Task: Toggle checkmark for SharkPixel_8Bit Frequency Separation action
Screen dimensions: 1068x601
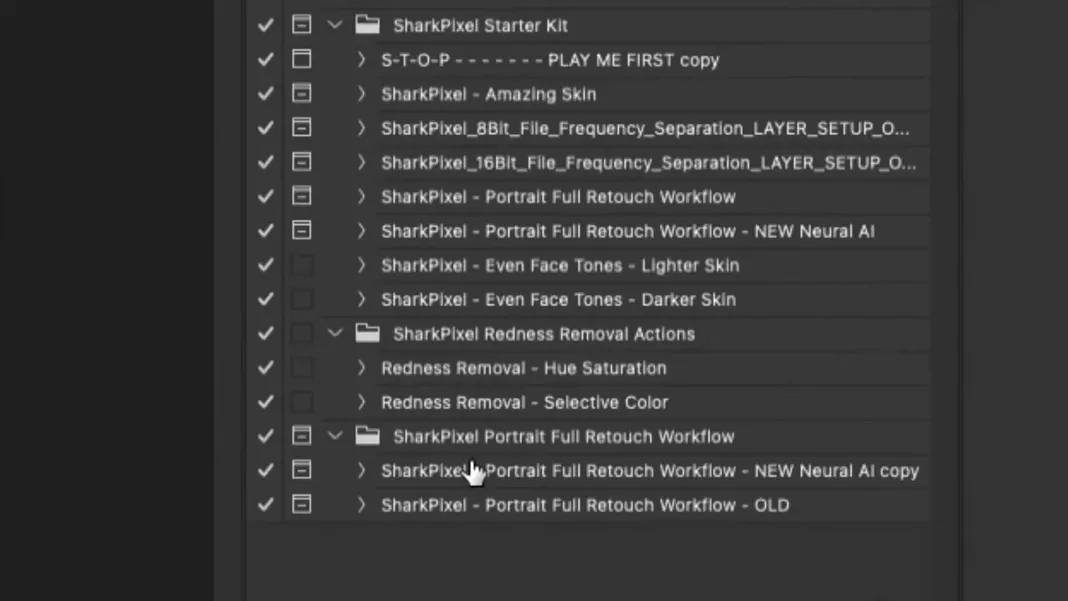Action: 266,127
